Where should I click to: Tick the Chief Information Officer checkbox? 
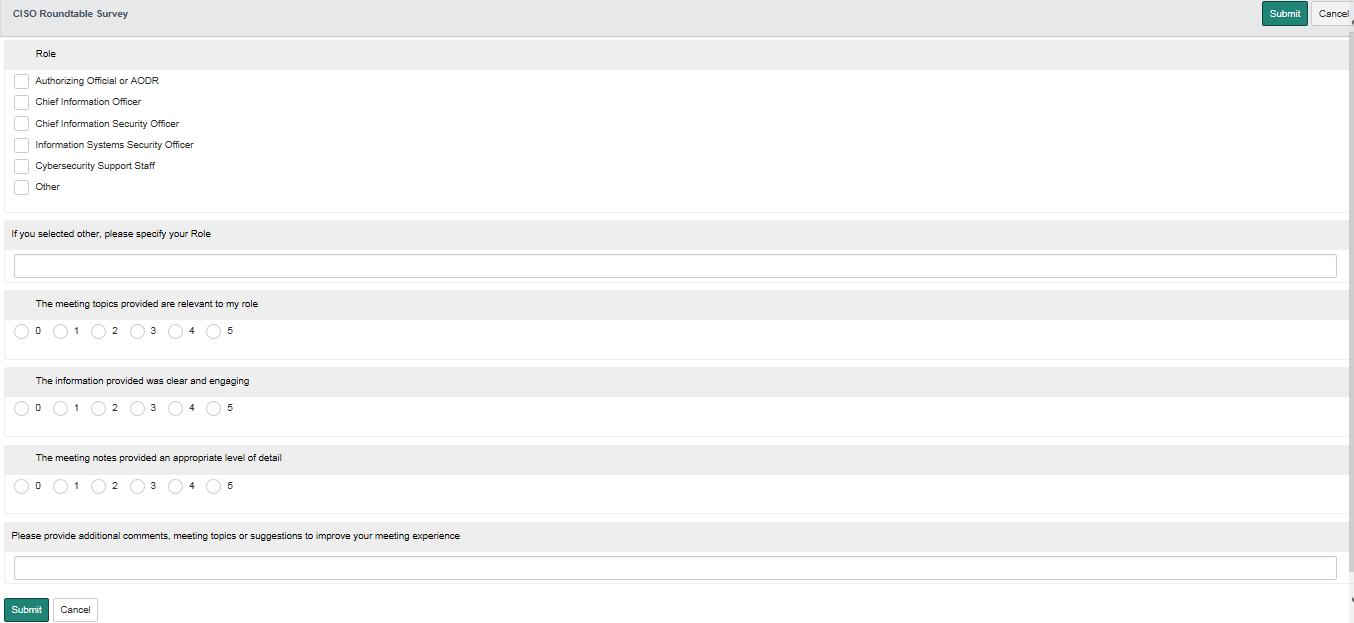click(22, 102)
